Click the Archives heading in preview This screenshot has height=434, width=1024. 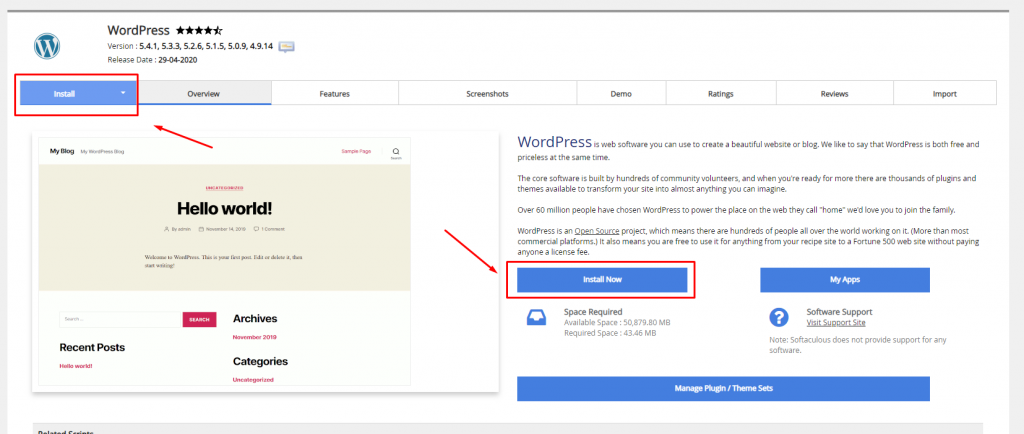pyautogui.click(x=255, y=318)
